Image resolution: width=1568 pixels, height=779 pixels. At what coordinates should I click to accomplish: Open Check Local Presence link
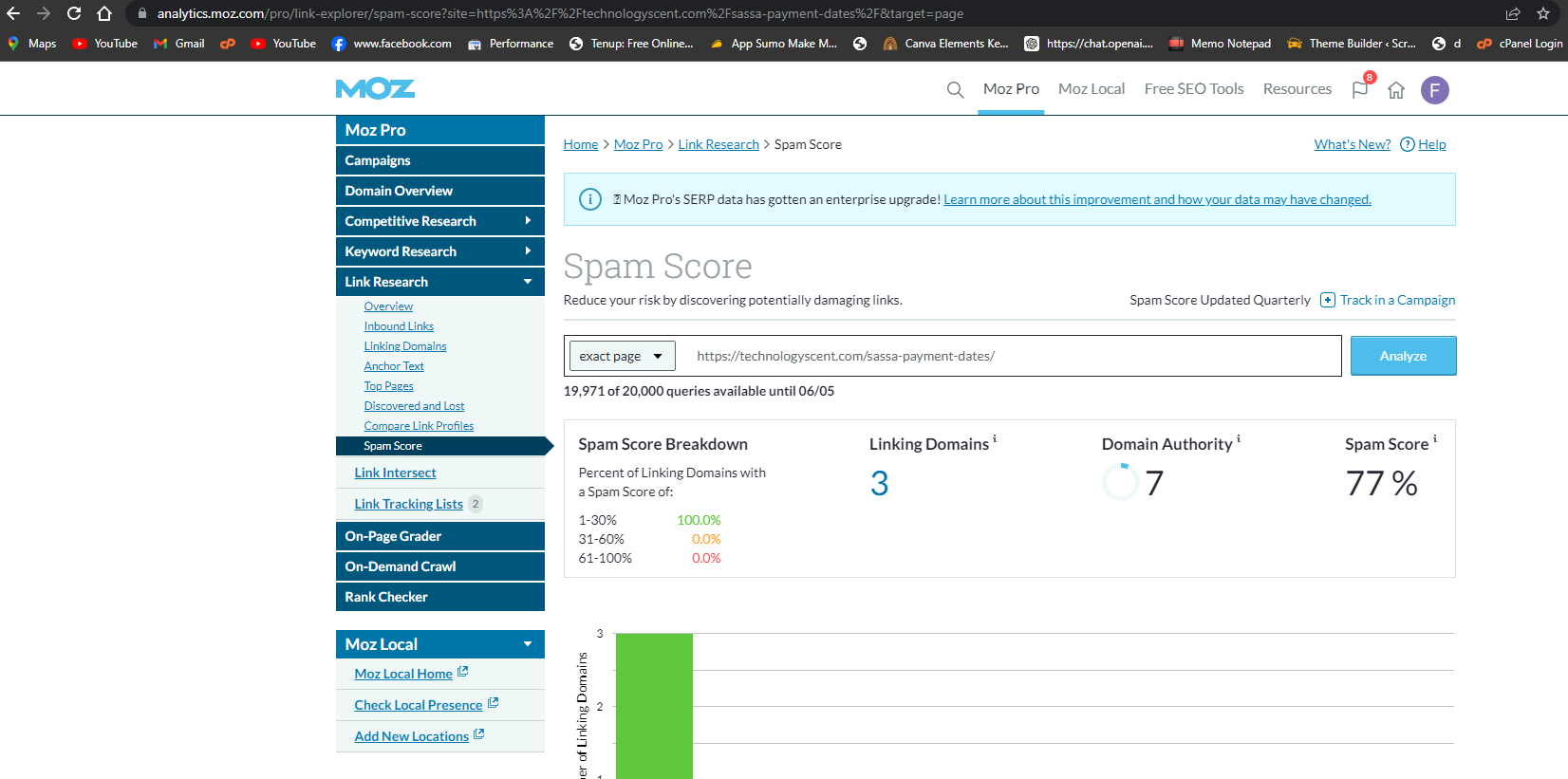coord(418,705)
